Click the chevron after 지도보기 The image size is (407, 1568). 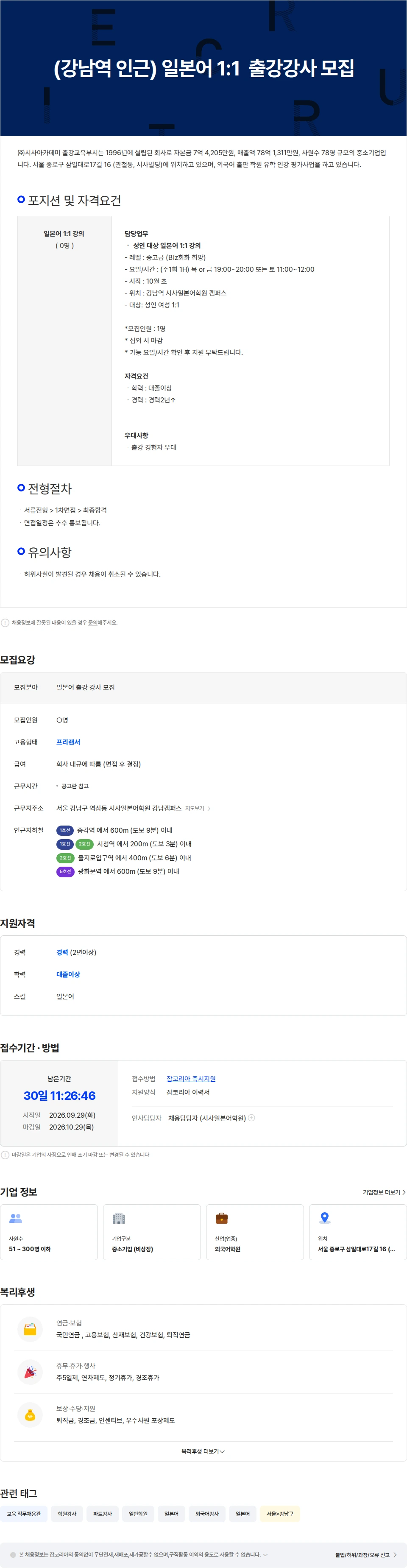[209, 808]
